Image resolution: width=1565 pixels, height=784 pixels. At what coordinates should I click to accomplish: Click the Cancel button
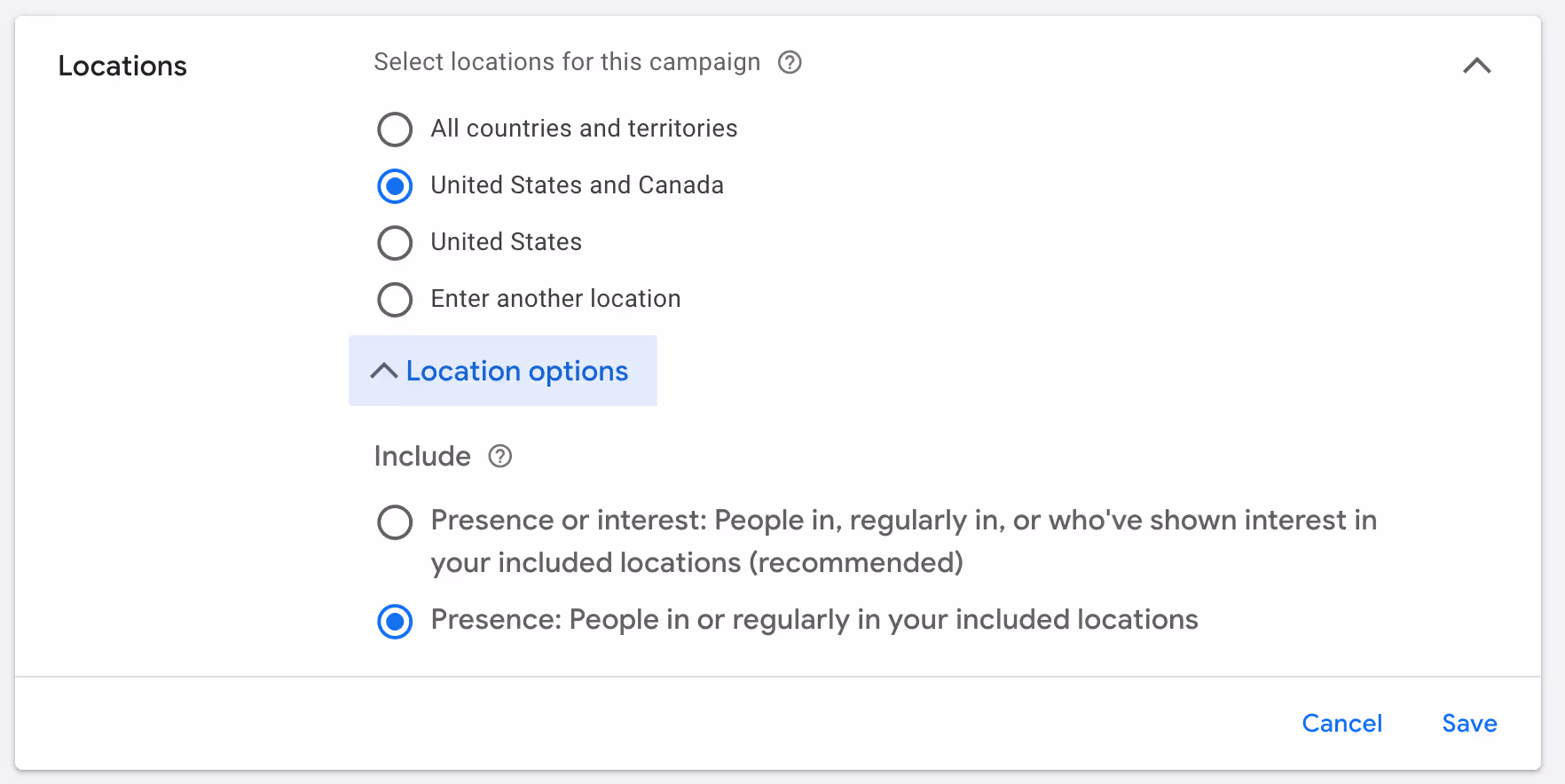click(x=1341, y=724)
